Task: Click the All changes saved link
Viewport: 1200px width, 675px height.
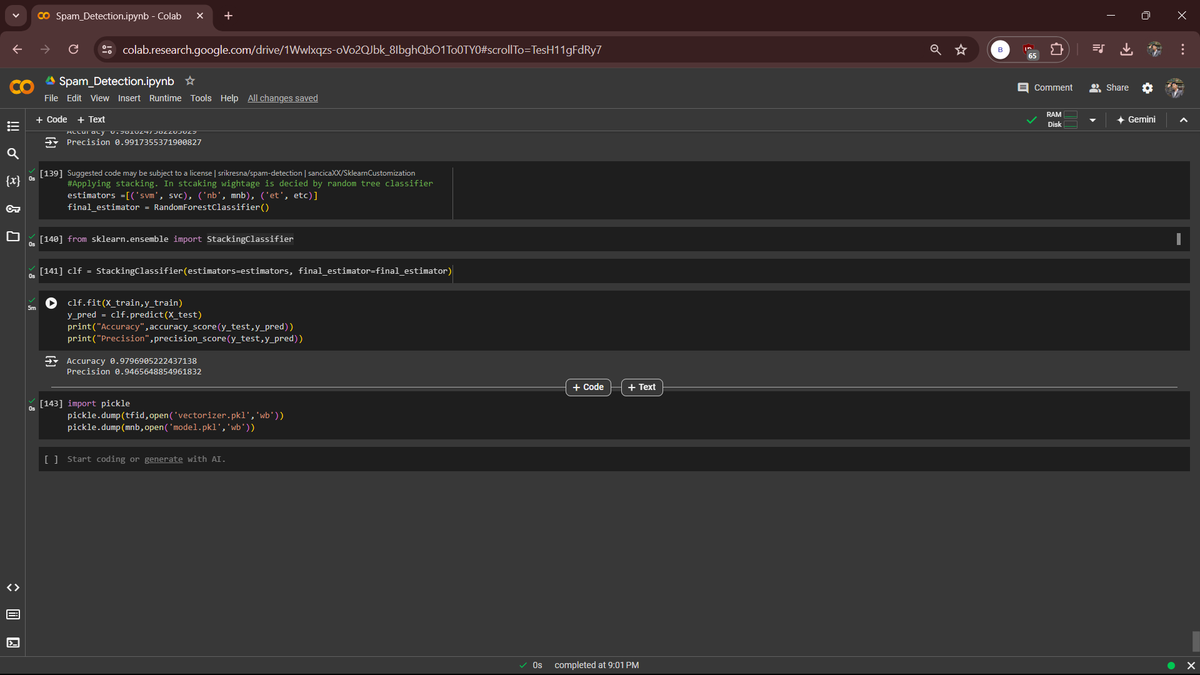Action: click(x=283, y=98)
